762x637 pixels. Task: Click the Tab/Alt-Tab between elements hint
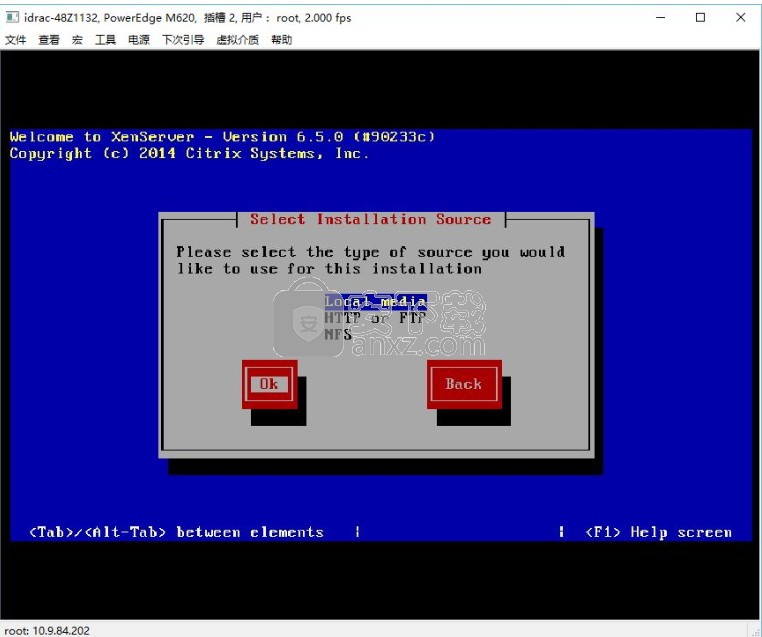tap(176, 532)
